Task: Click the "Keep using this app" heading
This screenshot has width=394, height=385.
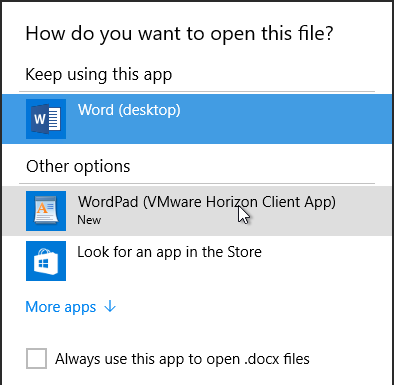Action: coord(99,74)
